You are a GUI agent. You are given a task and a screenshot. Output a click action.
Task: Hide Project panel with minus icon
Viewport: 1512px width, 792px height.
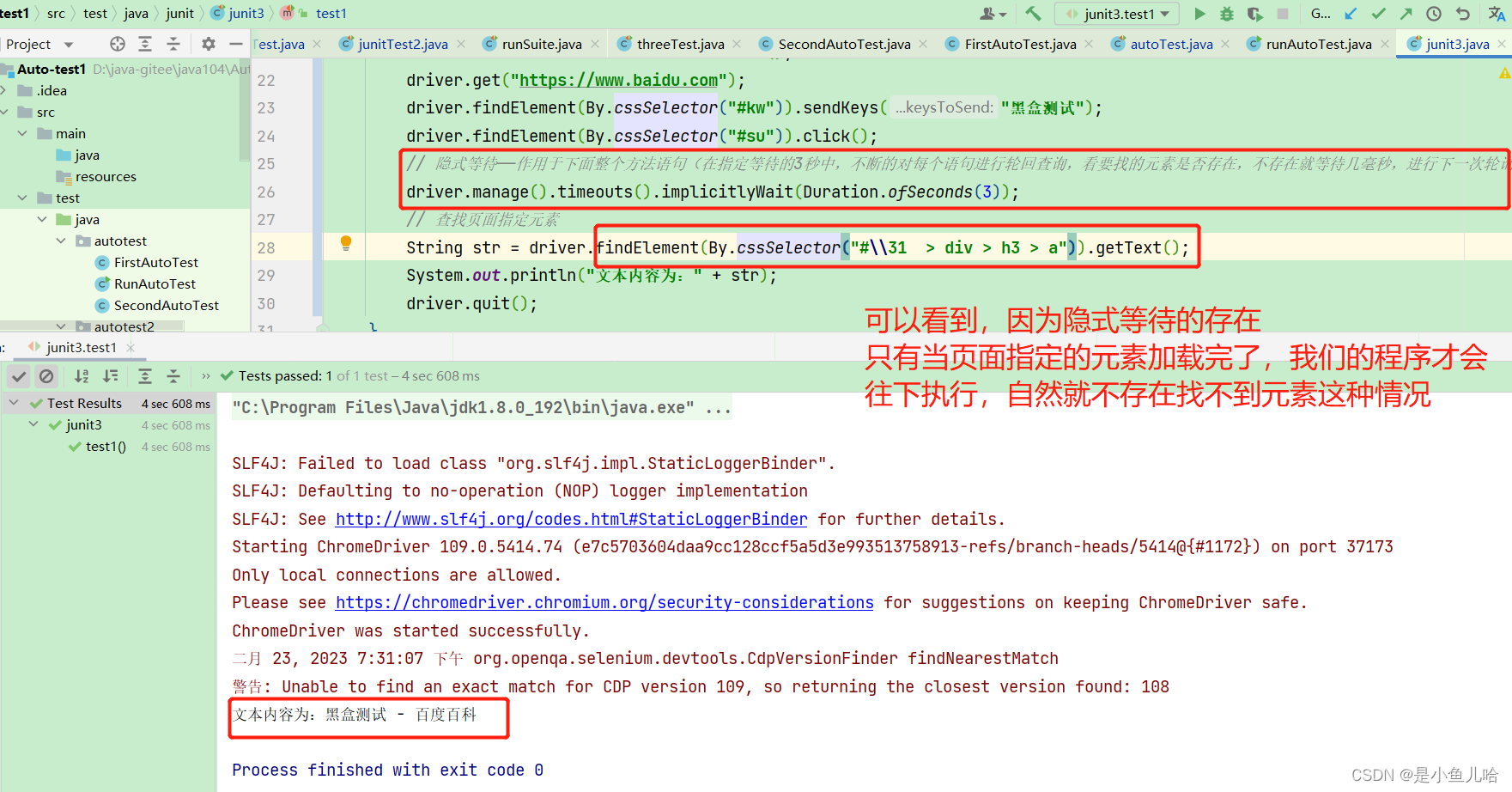pos(236,44)
